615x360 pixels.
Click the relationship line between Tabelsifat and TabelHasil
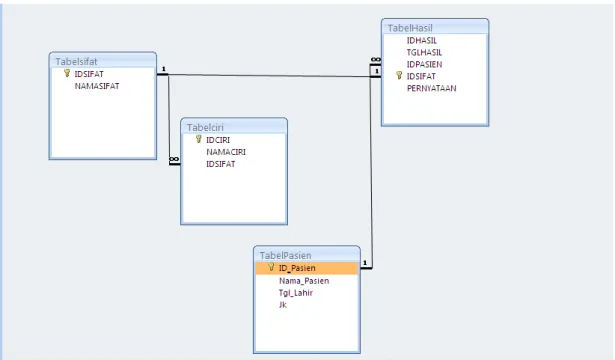coord(269,75)
